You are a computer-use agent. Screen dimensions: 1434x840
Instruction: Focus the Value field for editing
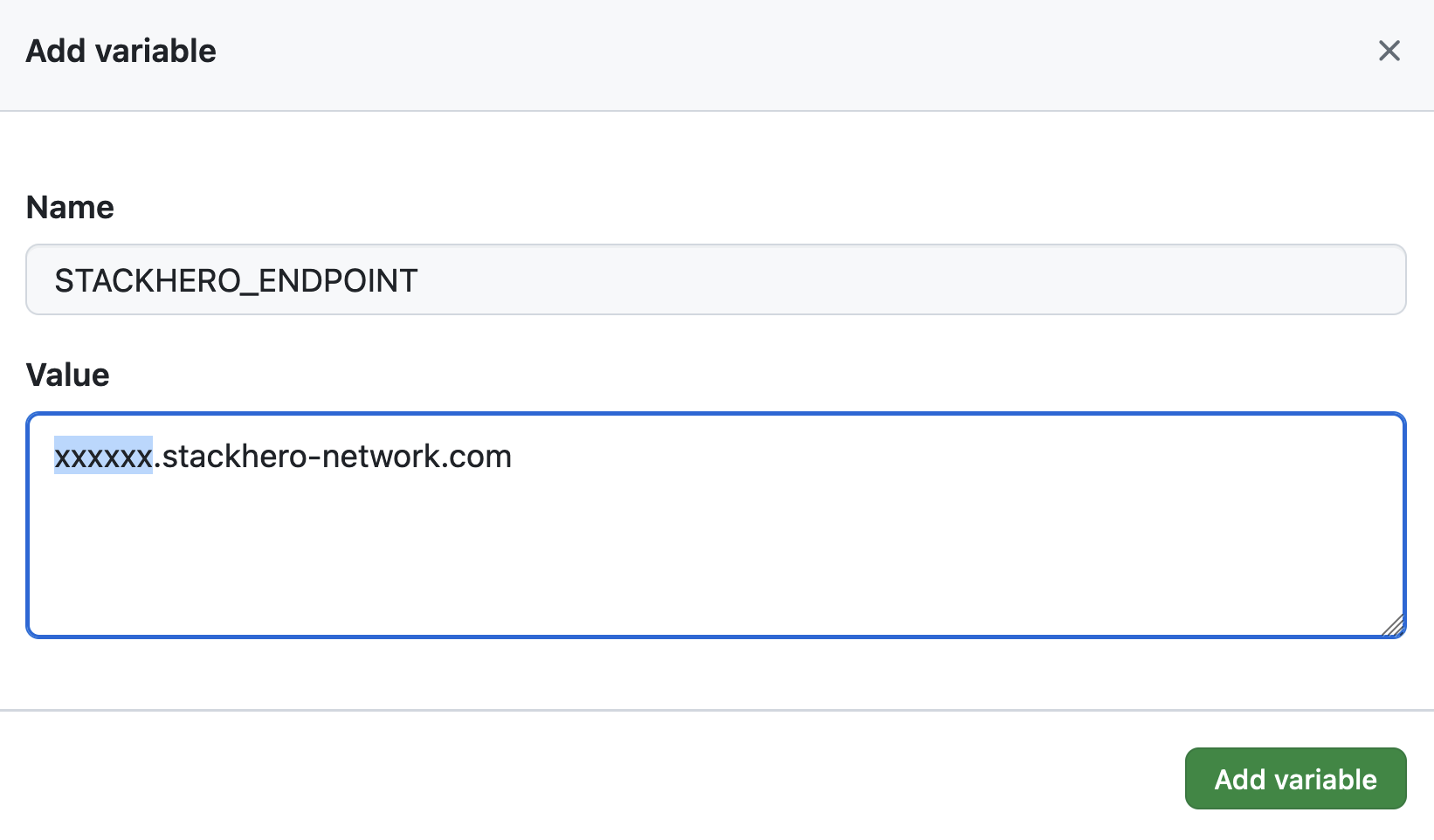pos(699,524)
